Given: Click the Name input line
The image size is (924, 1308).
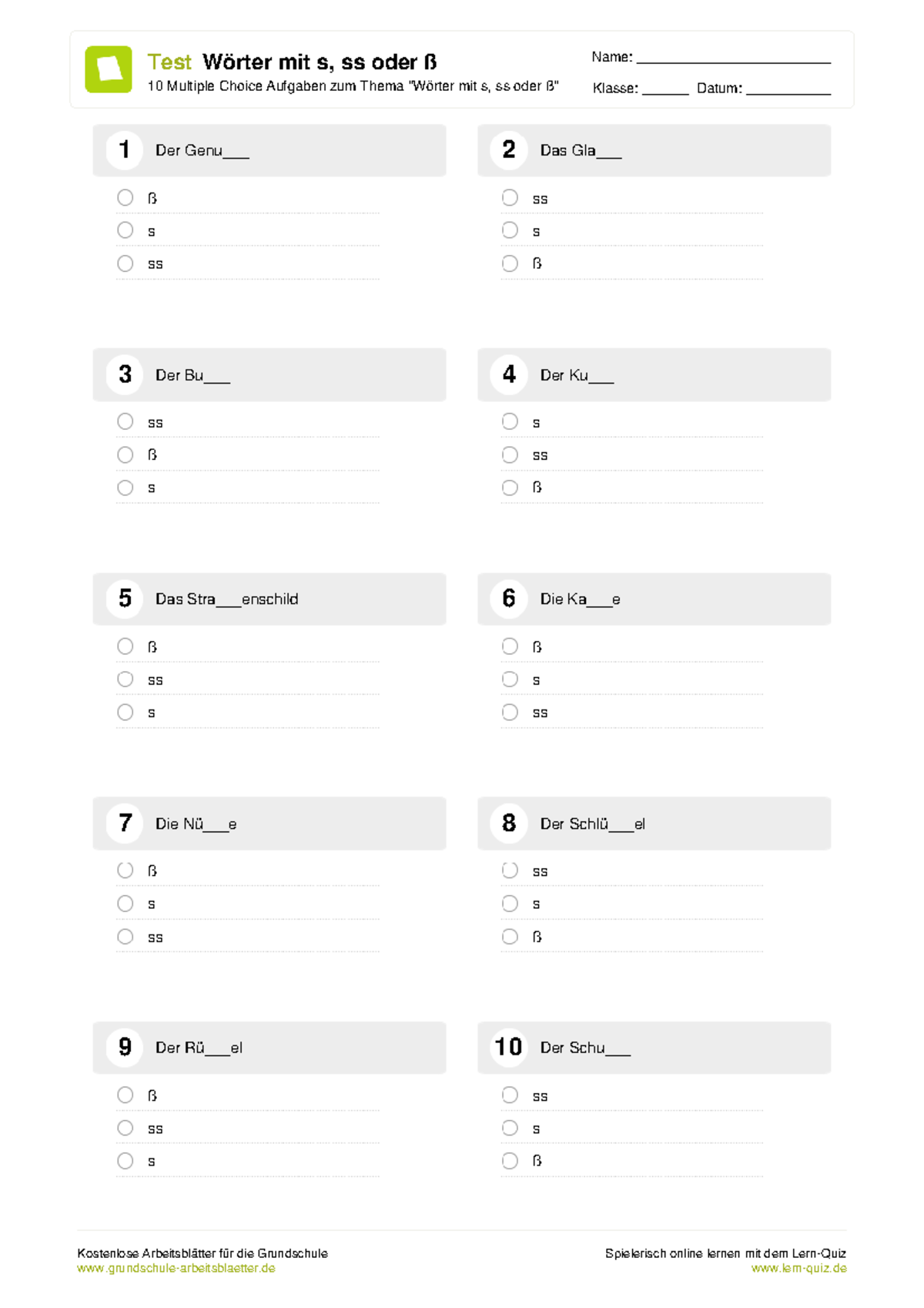Looking at the screenshot, I should point(734,58).
